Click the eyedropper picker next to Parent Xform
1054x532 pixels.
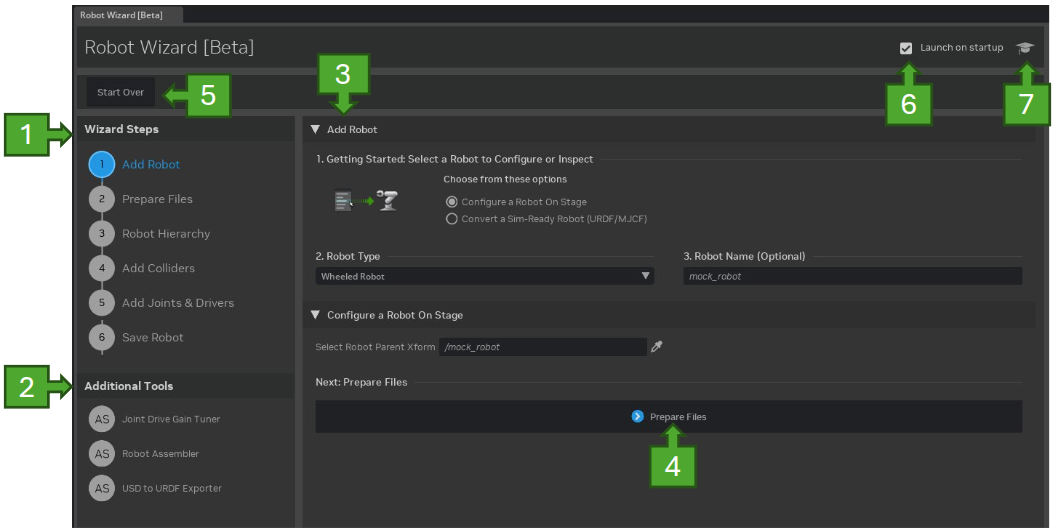tap(657, 347)
